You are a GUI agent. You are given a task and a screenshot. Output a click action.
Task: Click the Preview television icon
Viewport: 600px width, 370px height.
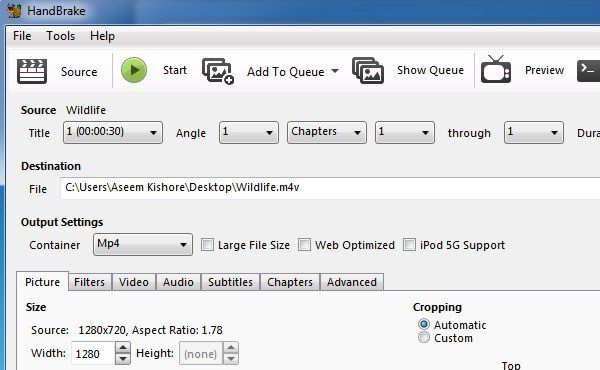(496, 69)
